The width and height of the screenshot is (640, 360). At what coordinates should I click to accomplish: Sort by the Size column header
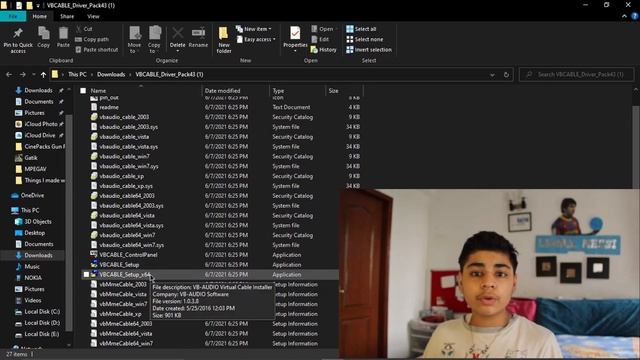333,91
